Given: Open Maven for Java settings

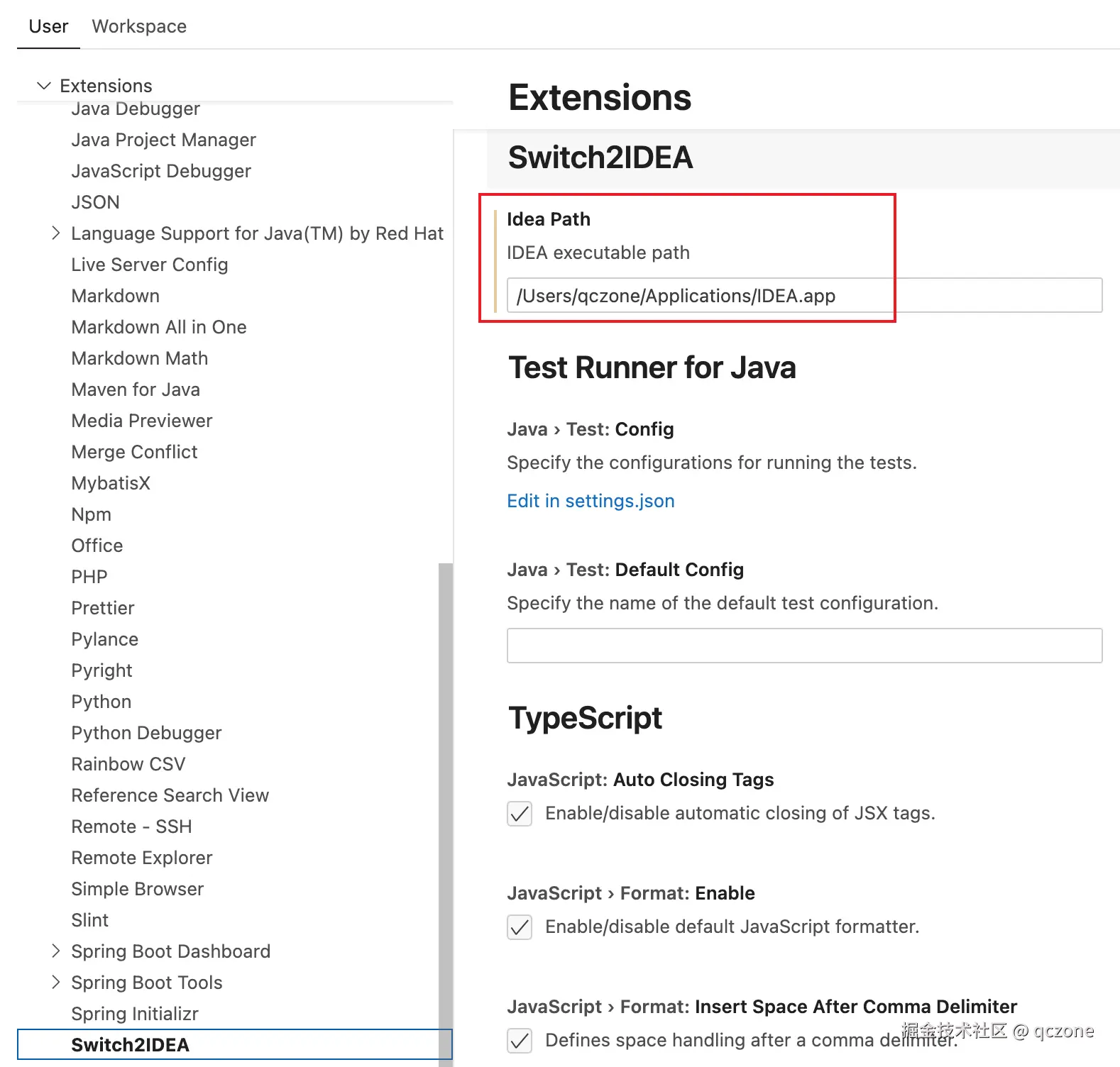Looking at the screenshot, I should 136,389.
